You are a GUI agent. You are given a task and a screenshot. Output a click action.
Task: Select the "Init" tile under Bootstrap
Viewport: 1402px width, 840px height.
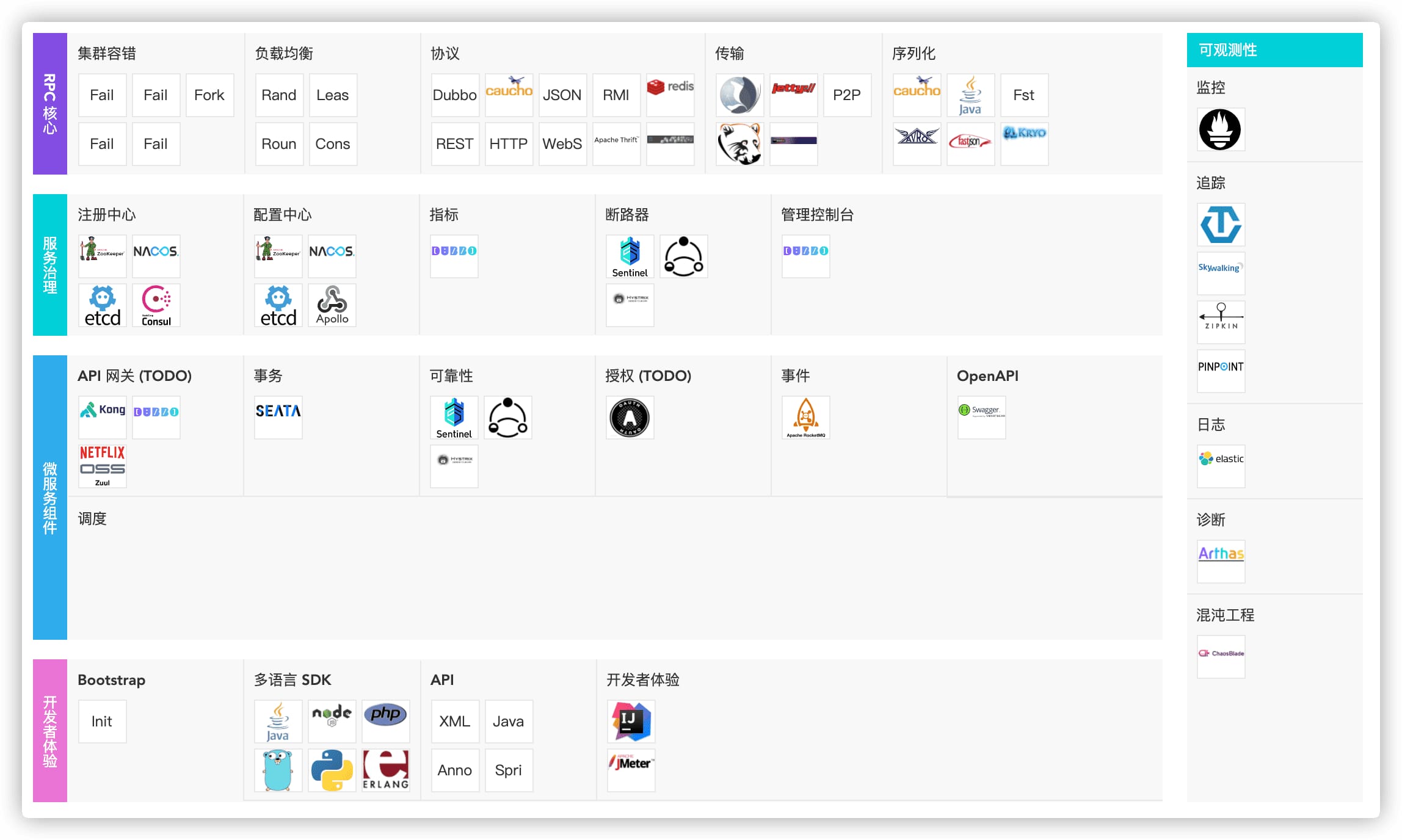[x=103, y=722]
